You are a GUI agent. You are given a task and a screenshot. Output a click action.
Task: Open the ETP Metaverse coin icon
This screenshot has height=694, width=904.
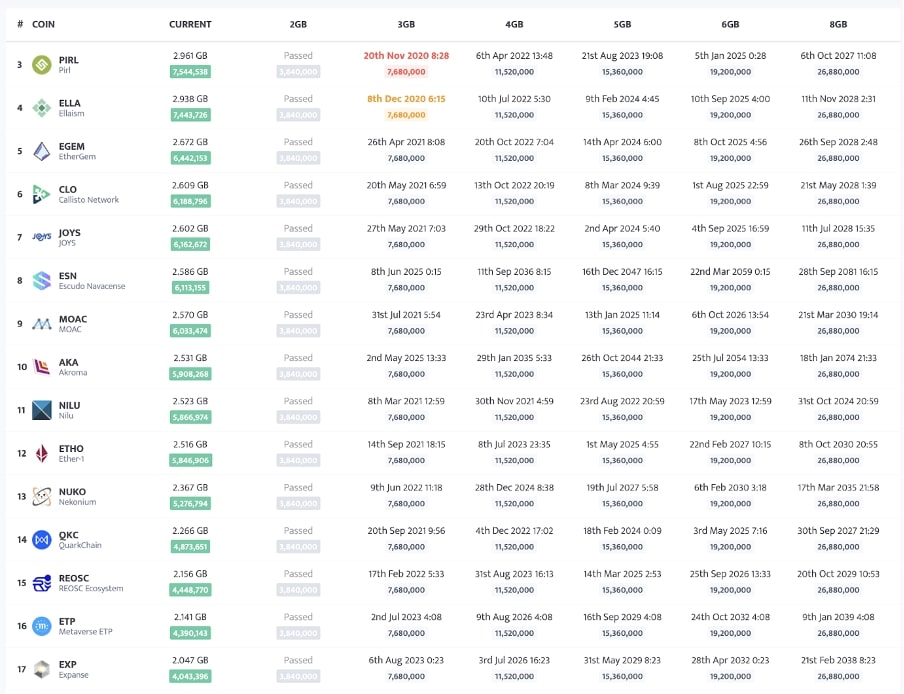pos(42,626)
